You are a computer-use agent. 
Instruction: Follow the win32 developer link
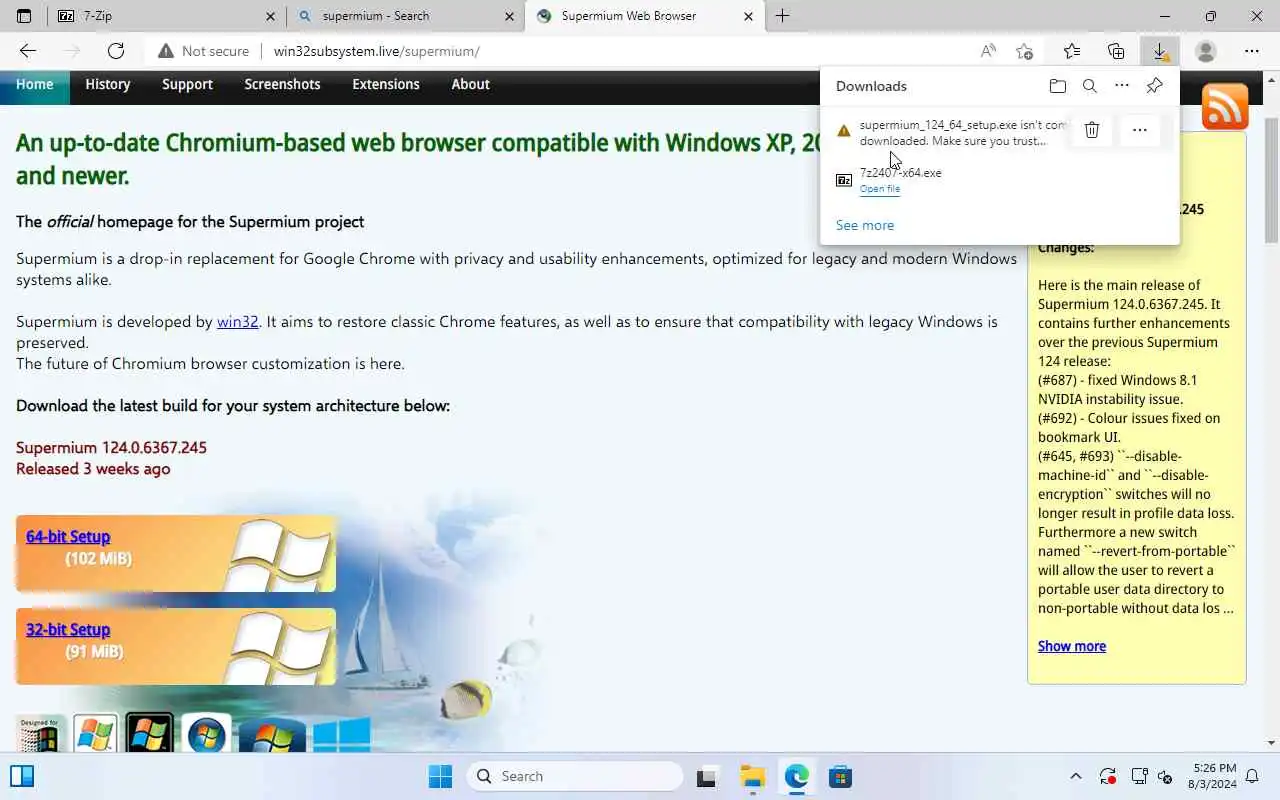click(x=238, y=322)
